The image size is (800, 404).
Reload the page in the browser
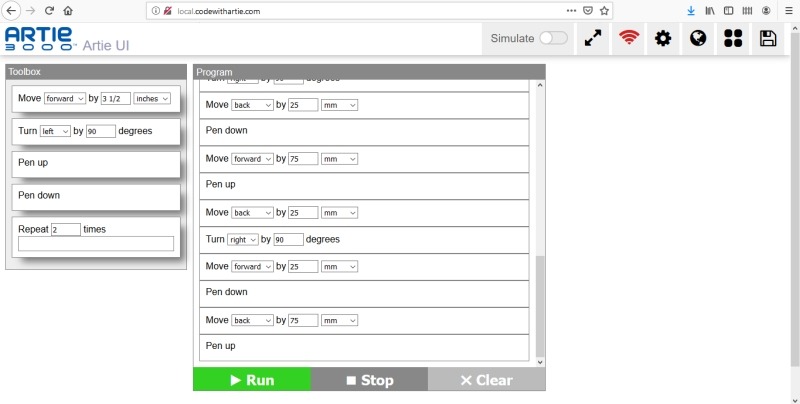pos(49,10)
